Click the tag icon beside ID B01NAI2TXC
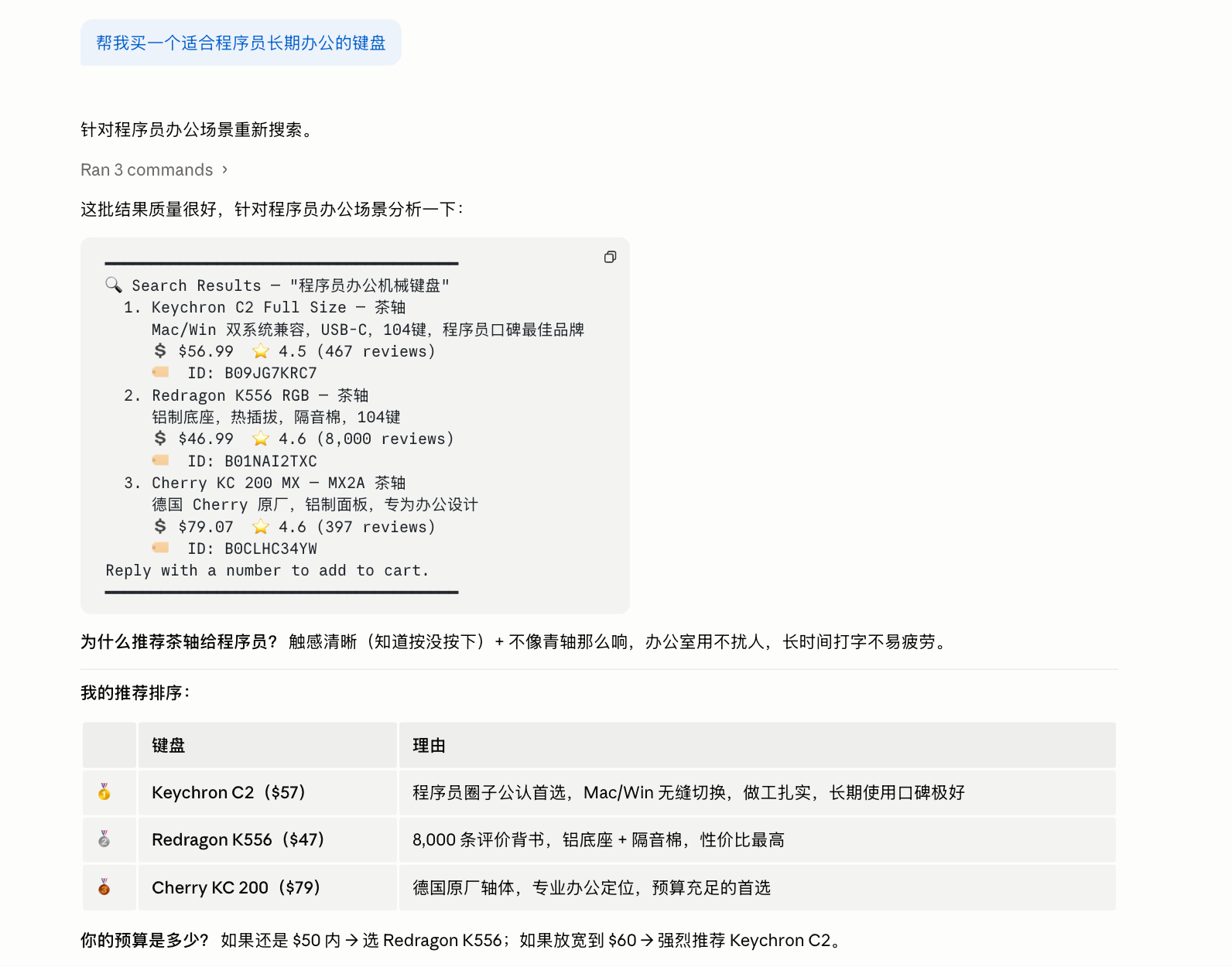 coord(160,460)
